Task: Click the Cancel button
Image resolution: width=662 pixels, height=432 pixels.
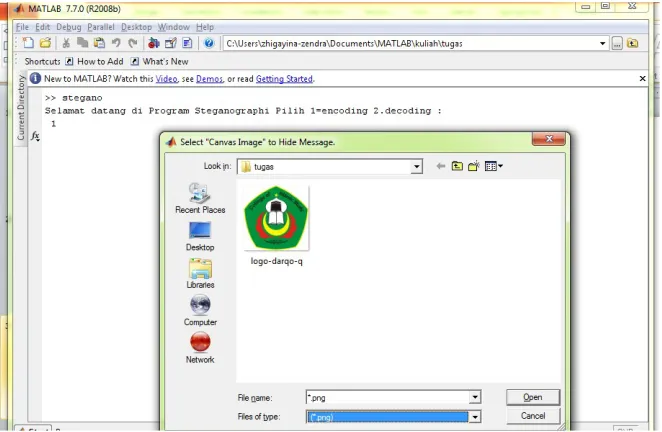Action: pyautogui.click(x=533, y=416)
